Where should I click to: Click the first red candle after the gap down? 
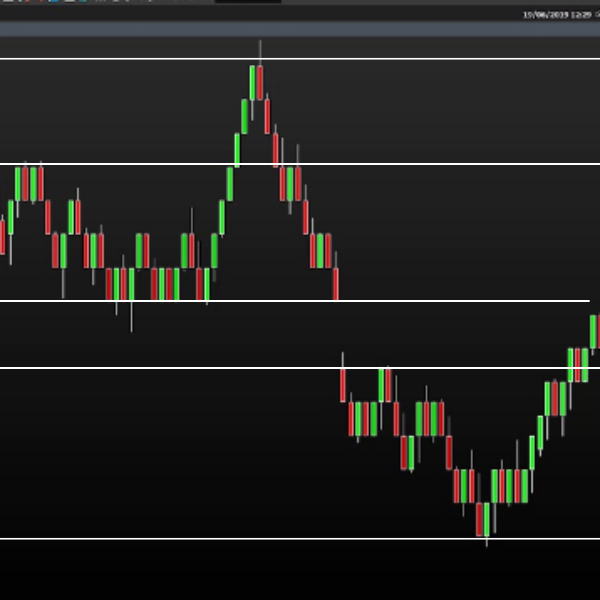343,385
